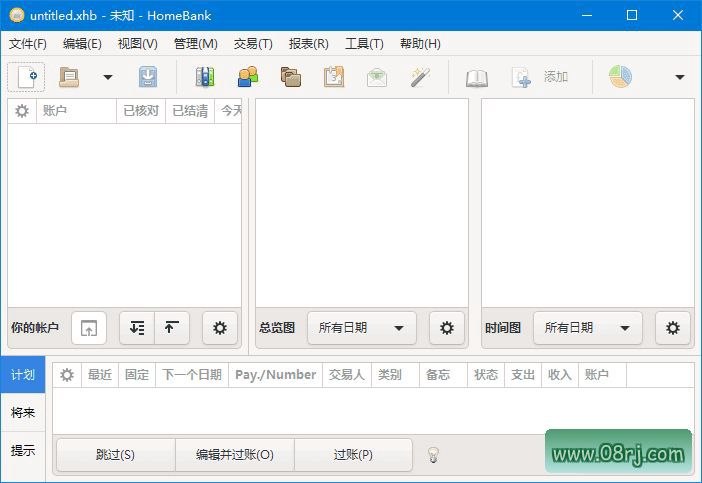This screenshot has height=483, width=702.
Task: Open 工具(T) menu
Action: coord(364,43)
